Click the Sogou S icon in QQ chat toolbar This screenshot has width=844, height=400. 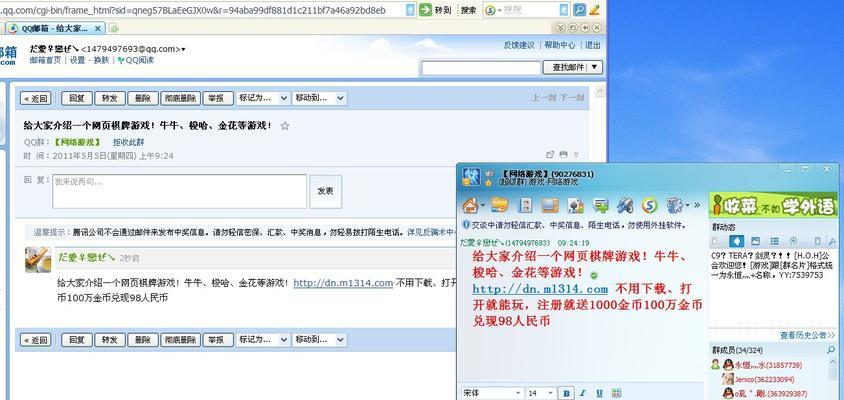pyautogui.click(x=650, y=205)
